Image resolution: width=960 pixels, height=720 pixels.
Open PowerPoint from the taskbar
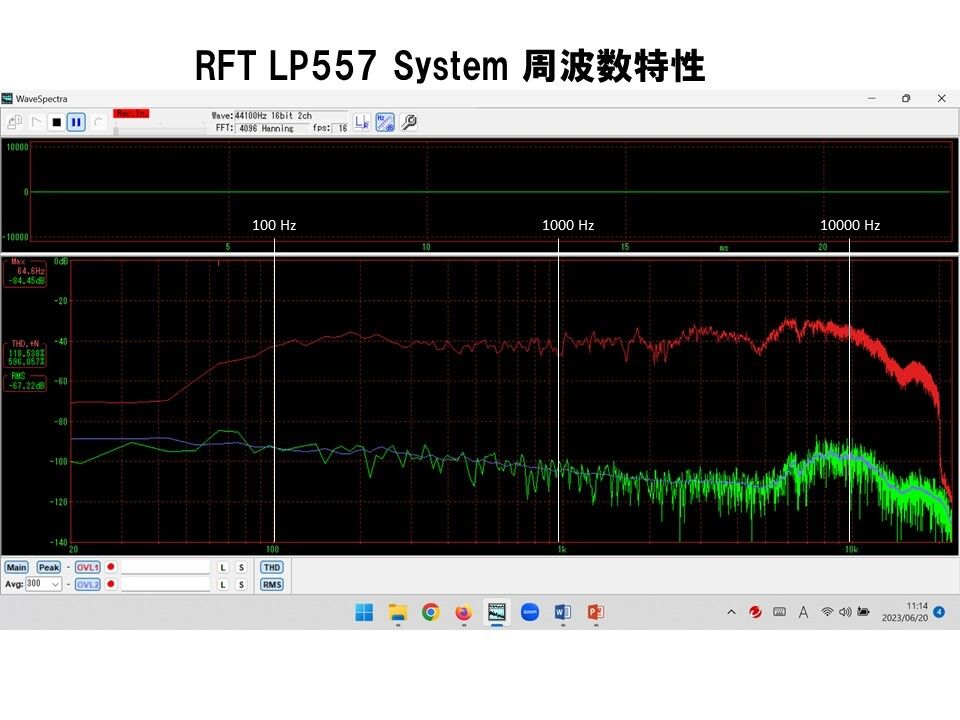[595, 612]
